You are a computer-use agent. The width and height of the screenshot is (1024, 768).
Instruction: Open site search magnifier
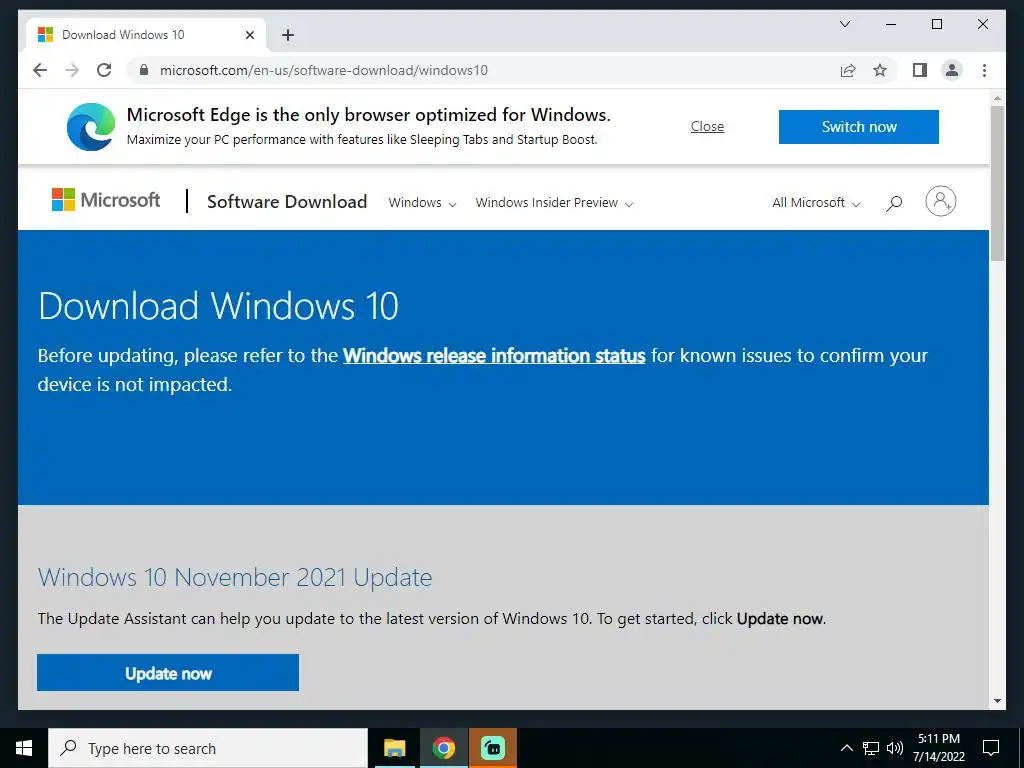coord(894,203)
